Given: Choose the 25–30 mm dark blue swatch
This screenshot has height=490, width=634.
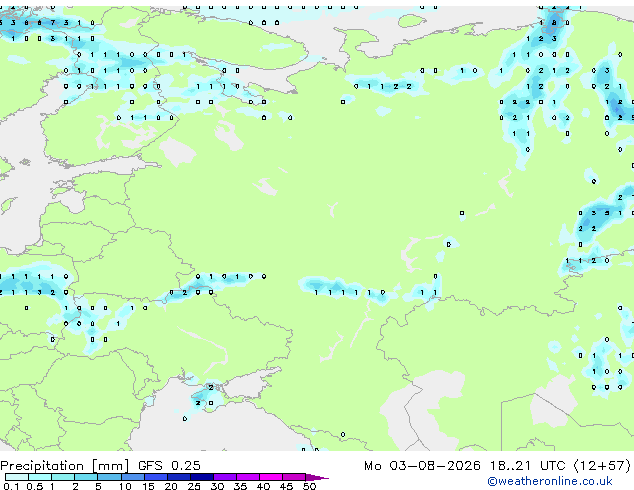Looking at the screenshot, I should [x=202, y=477].
